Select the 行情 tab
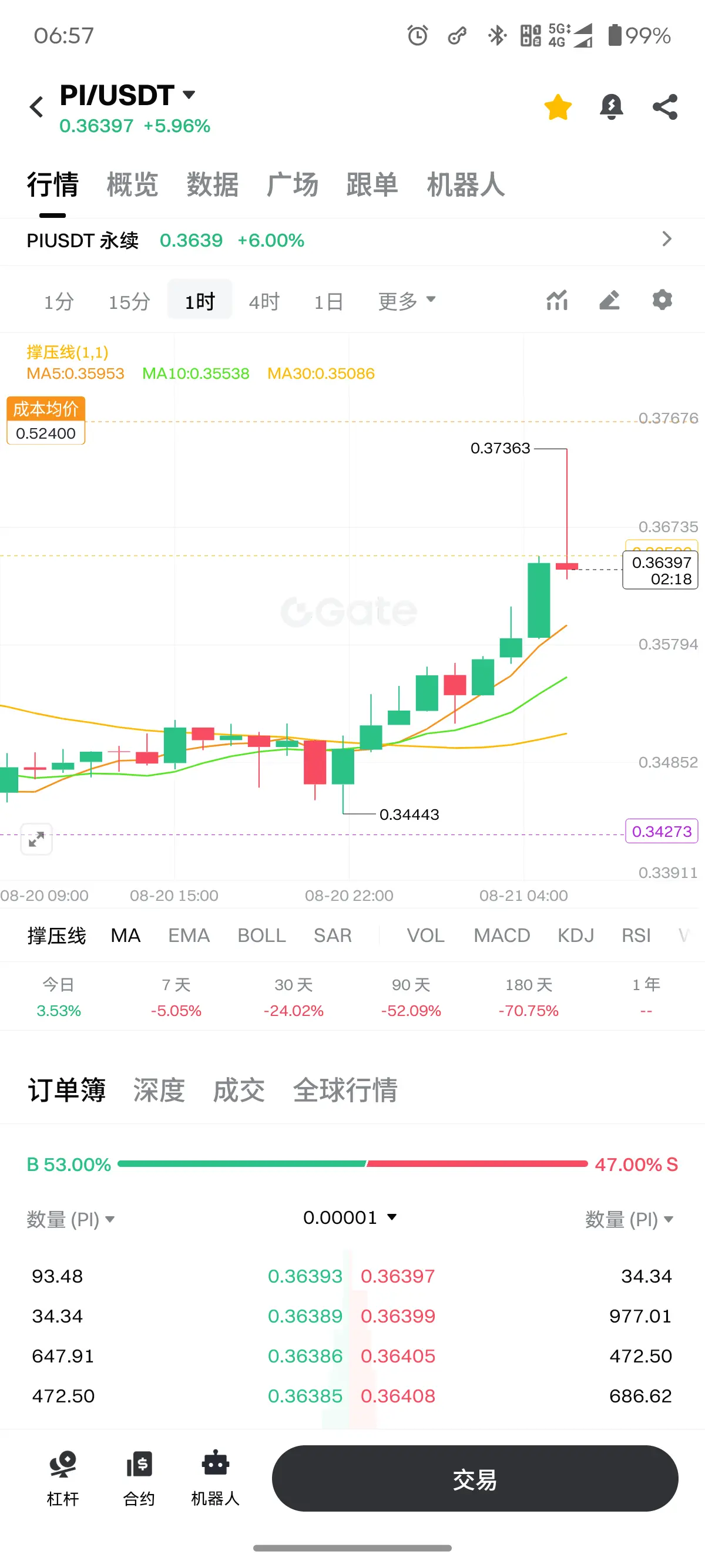Viewport: 705px width, 1568px height. point(52,184)
